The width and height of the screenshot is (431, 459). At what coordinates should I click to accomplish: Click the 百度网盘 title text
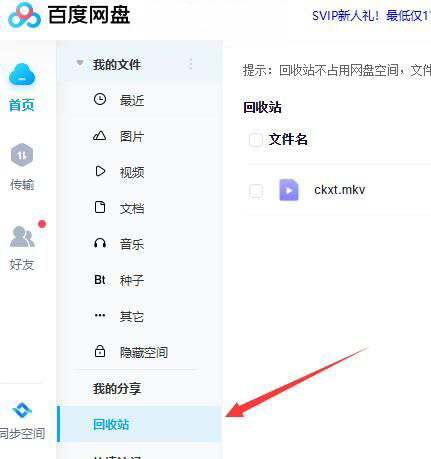(89, 15)
